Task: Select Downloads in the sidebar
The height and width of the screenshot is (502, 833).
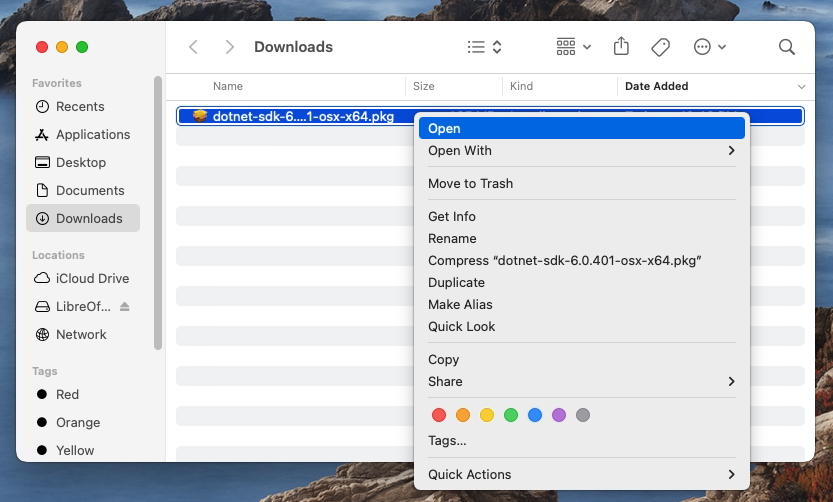Action: click(83, 218)
